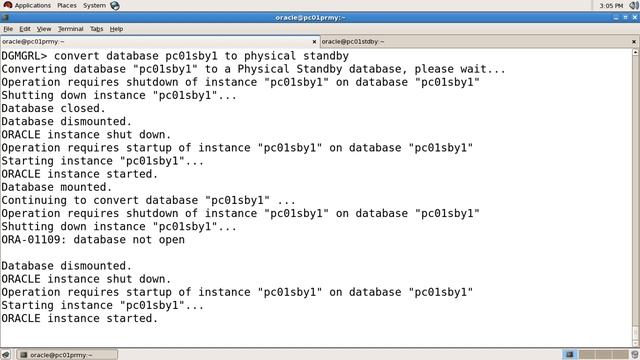Click the scrollbar up arrow
Viewport: 640px width, 360px height.
pos(636,52)
